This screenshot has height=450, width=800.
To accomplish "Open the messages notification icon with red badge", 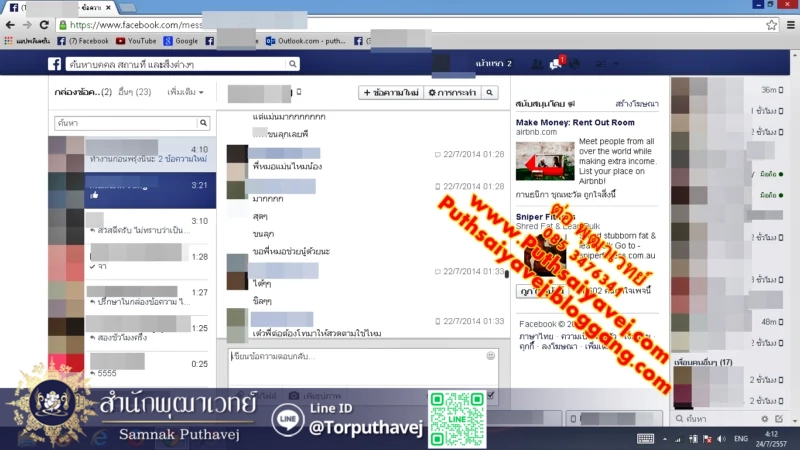I will click(557, 64).
